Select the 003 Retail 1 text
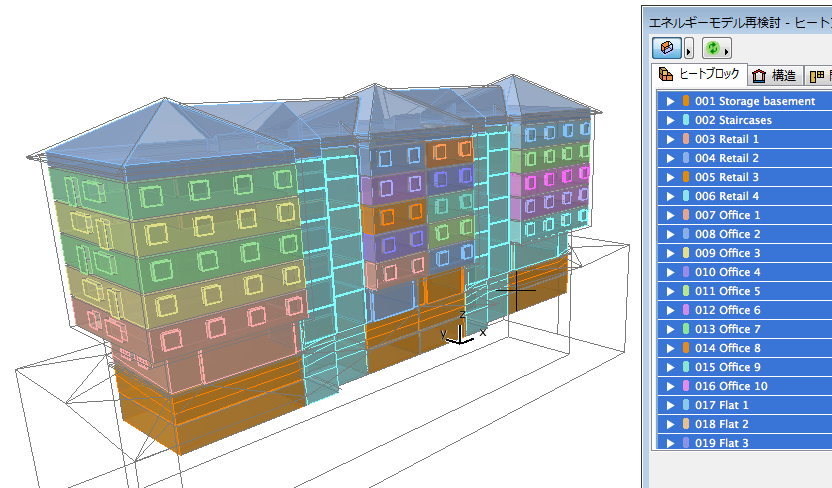The width and height of the screenshot is (832, 488). click(x=727, y=140)
